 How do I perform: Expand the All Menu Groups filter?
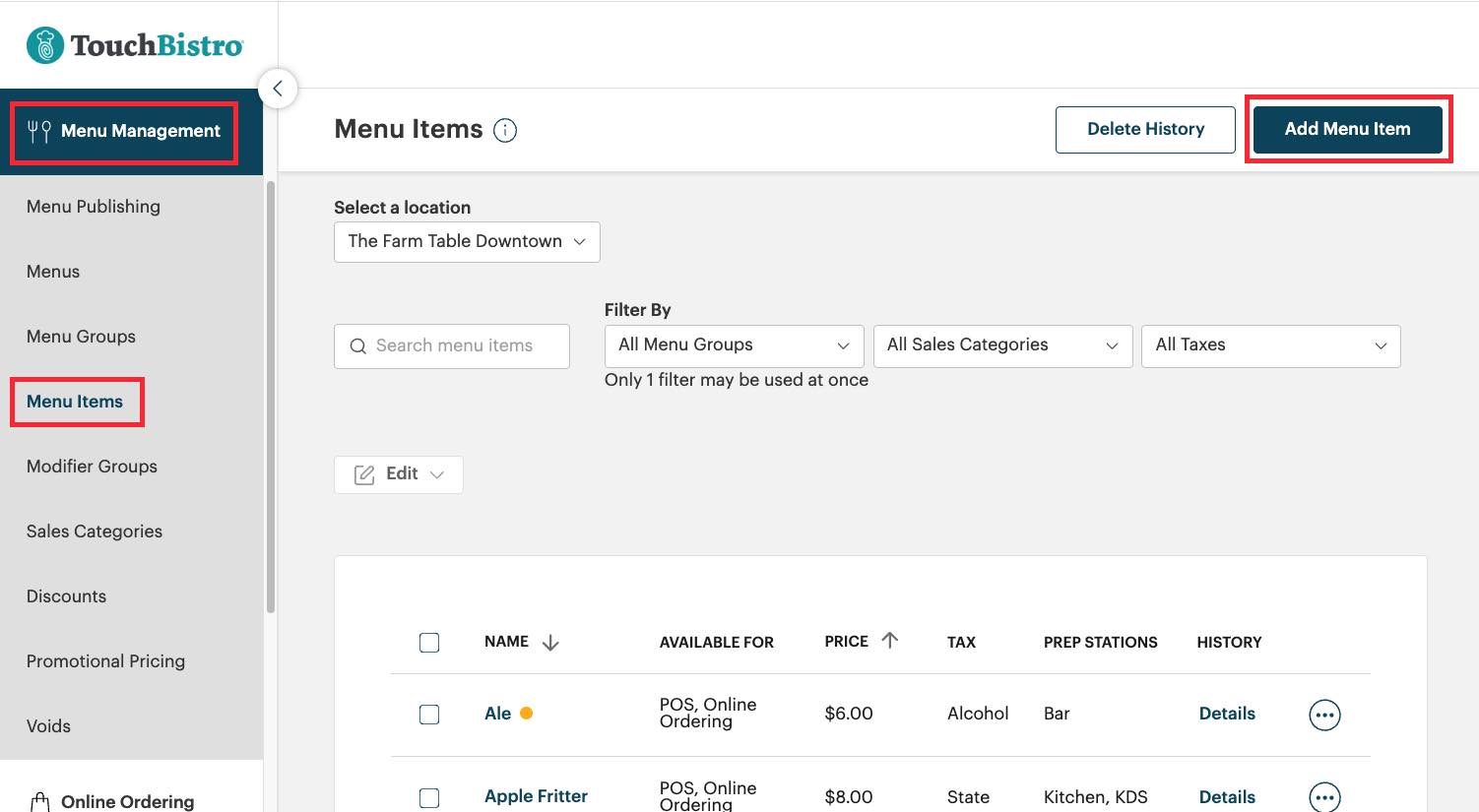coord(733,345)
